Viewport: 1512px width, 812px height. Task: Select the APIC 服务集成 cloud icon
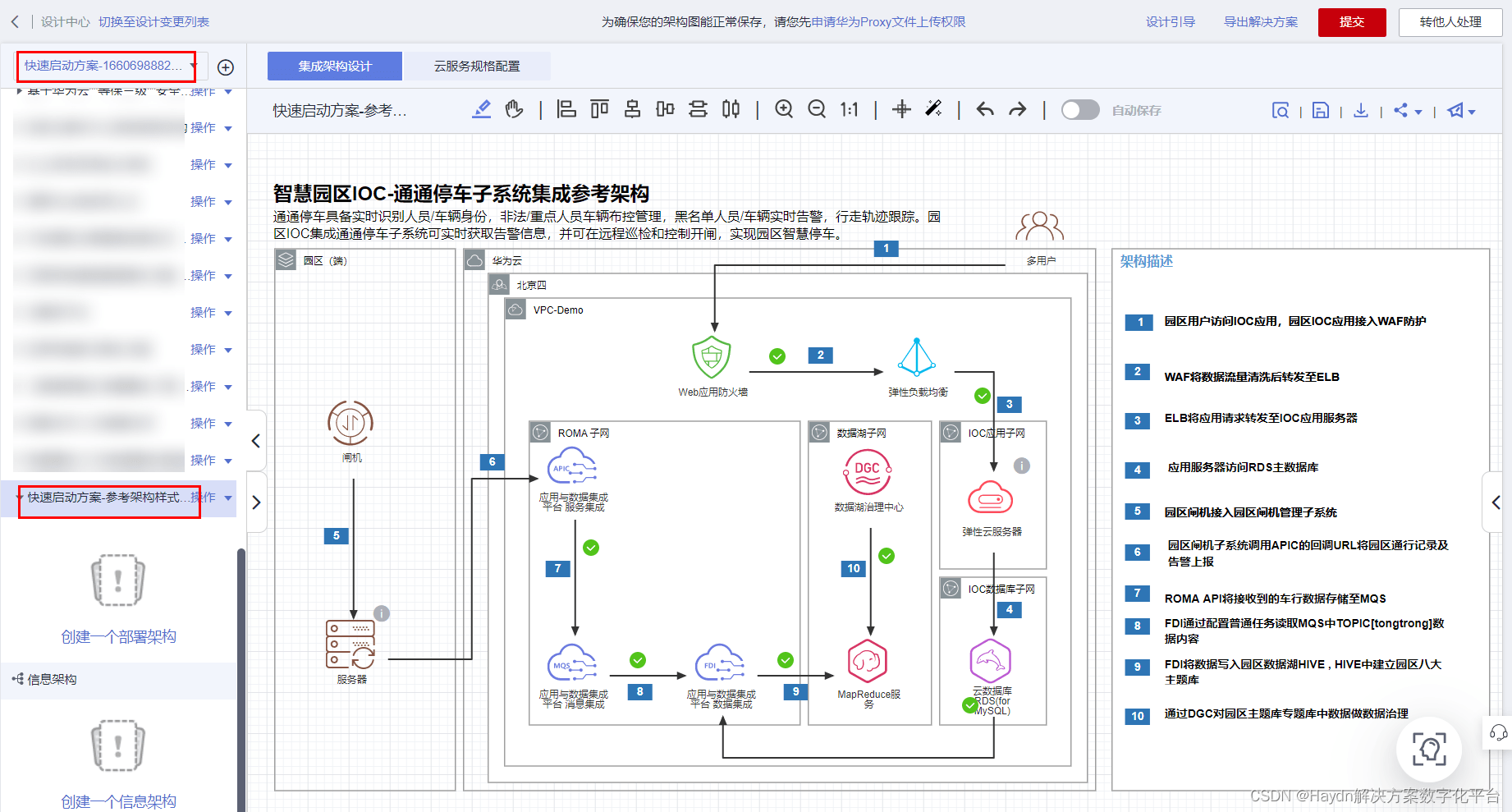pos(572,466)
